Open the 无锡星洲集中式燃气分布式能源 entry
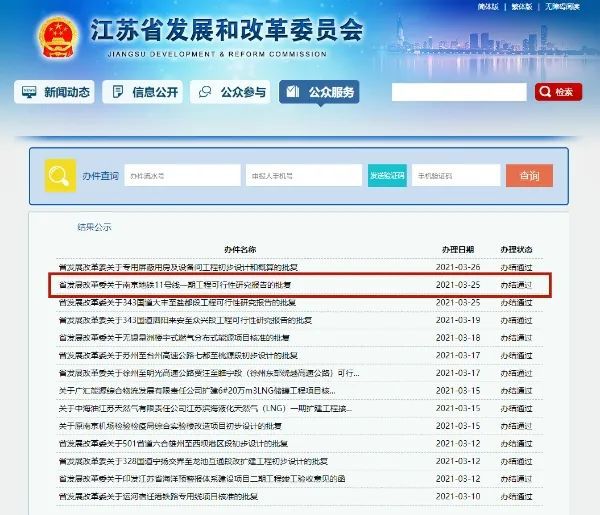The height and width of the screenshot is (515, 600). (x=174, y=337)
